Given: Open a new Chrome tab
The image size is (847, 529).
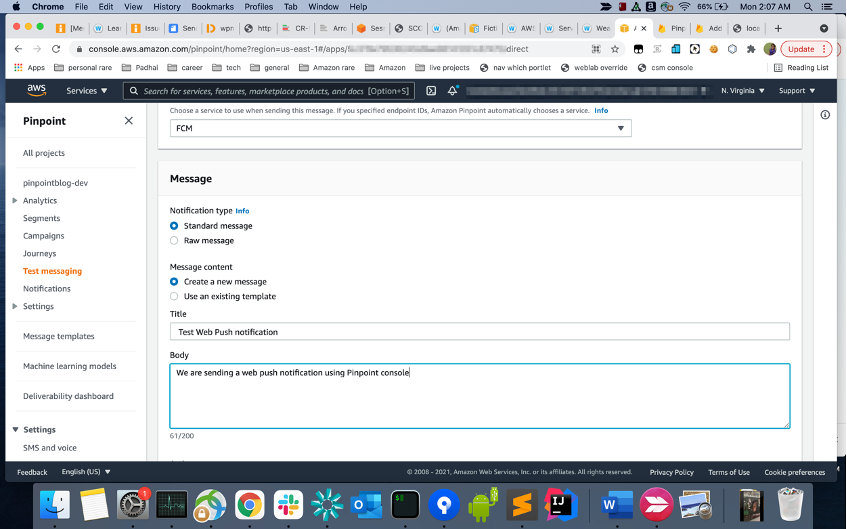Looking at the screenshot, I should pyautogui.click(x=778, y=29).
